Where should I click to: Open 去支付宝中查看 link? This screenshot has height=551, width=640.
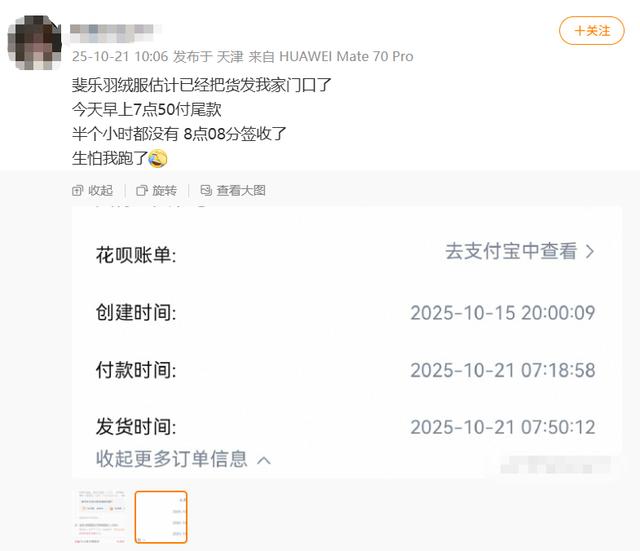point(511,251)
